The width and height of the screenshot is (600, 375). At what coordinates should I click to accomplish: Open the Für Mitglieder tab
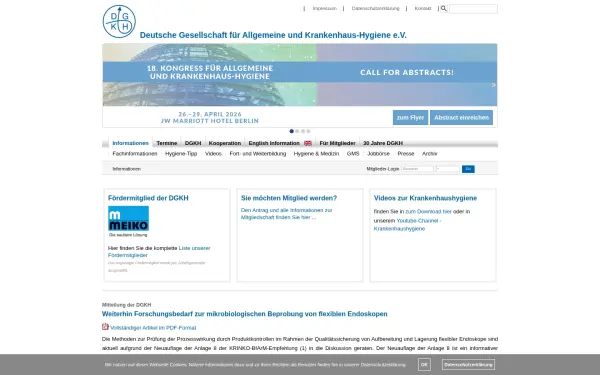[x=338, y=143]
